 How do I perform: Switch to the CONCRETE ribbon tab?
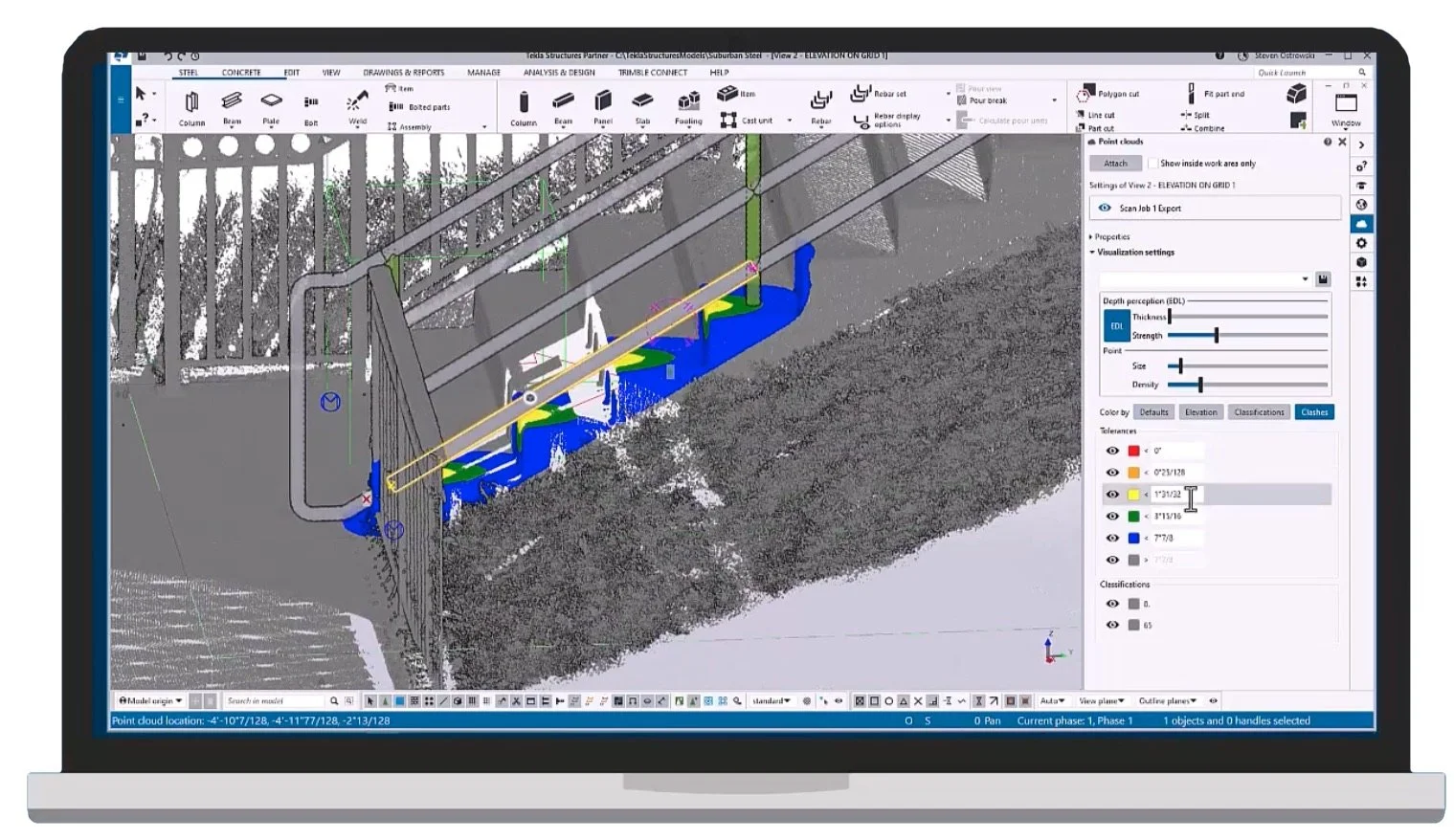tap(241, 73)
